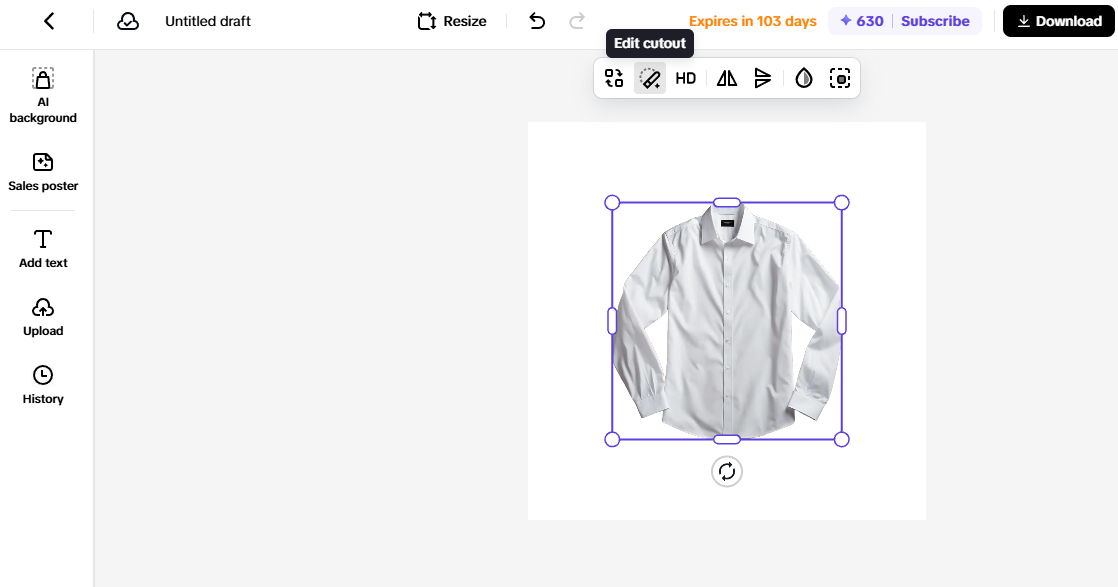Open the Upload panel
This screenshot has height=587, width=1118.
click(43, 317)
